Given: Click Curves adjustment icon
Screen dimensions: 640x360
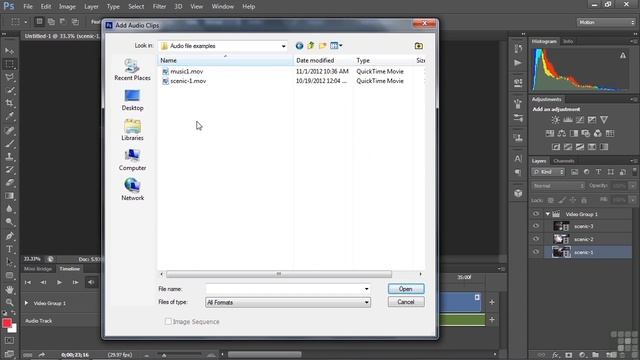Looking at the screenshot, I should [580, 120].
